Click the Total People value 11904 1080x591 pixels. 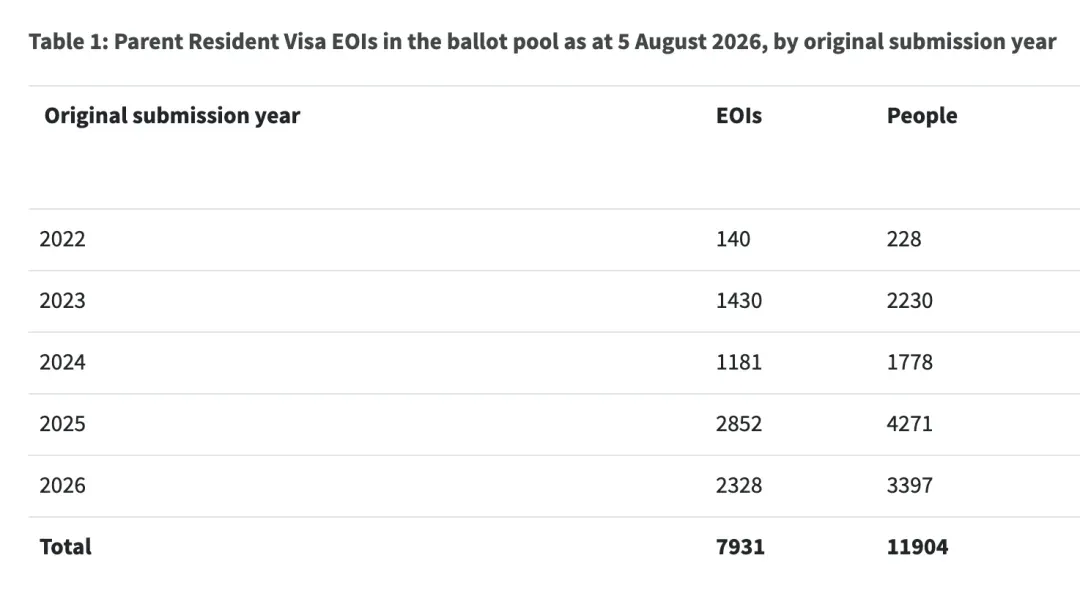pos(917,547)
